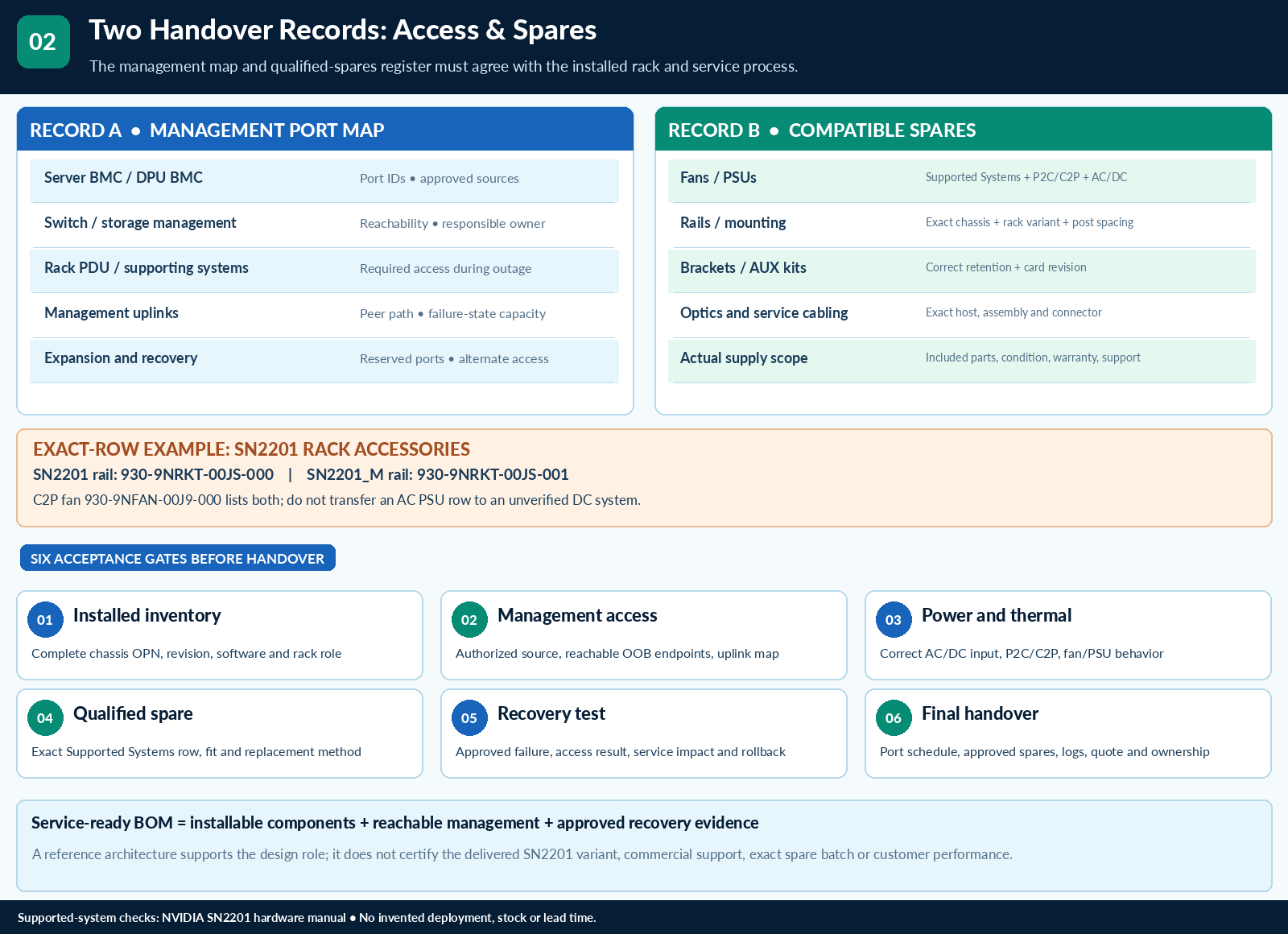Click the Actual supply scope row label
The height and width of the screenshot is (934, 1288).
744,358
